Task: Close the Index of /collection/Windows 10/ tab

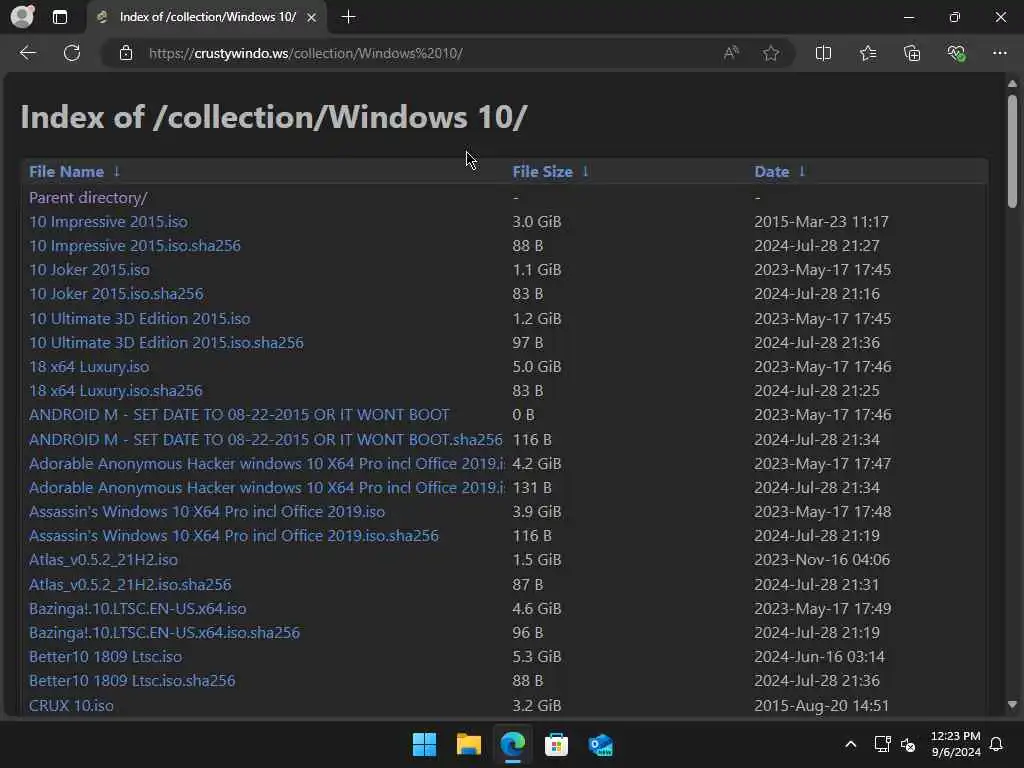Action: [x=312, y=18]
